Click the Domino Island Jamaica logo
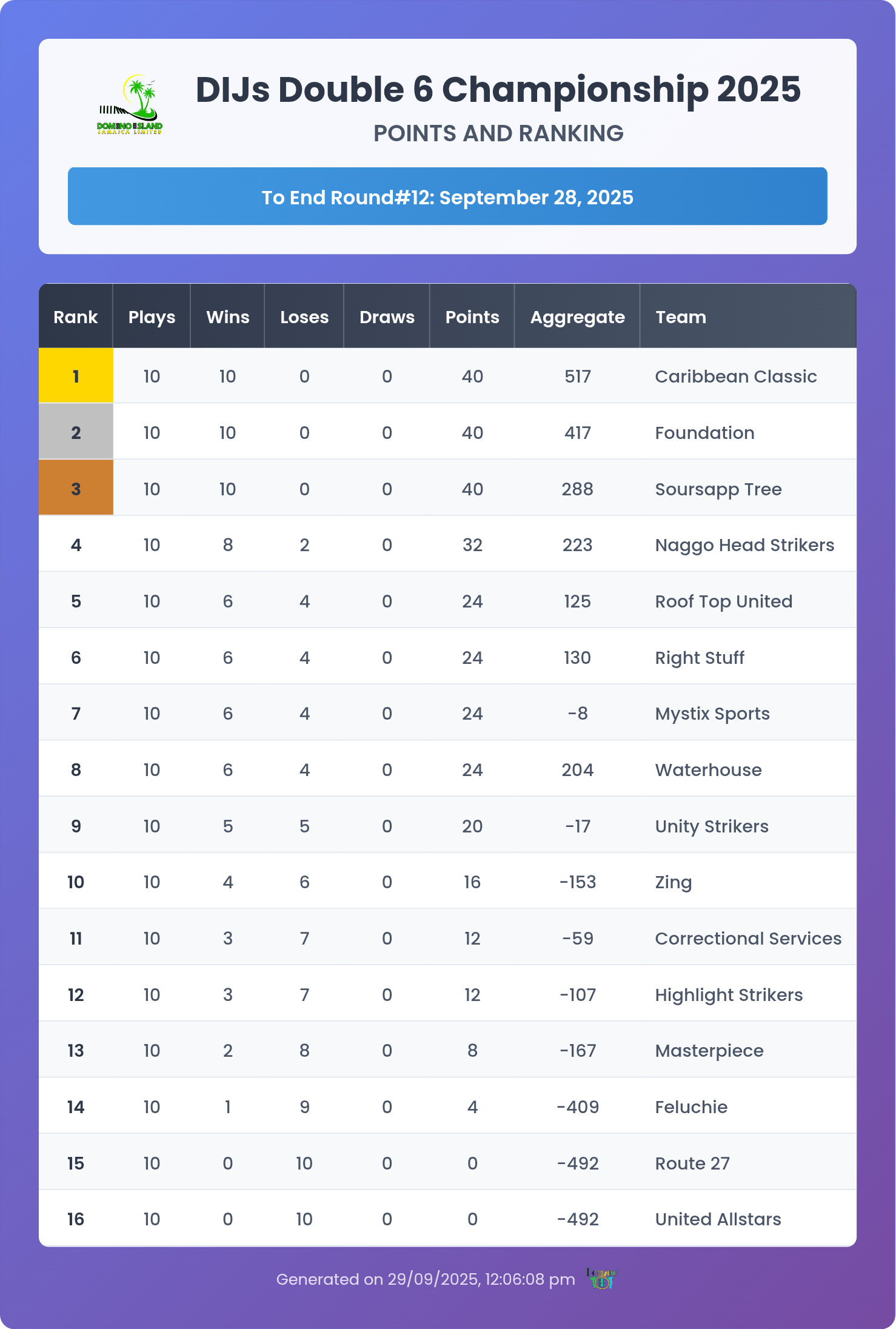The width and height of the screenshot is (896, 1329). click(x=130, y=104)
